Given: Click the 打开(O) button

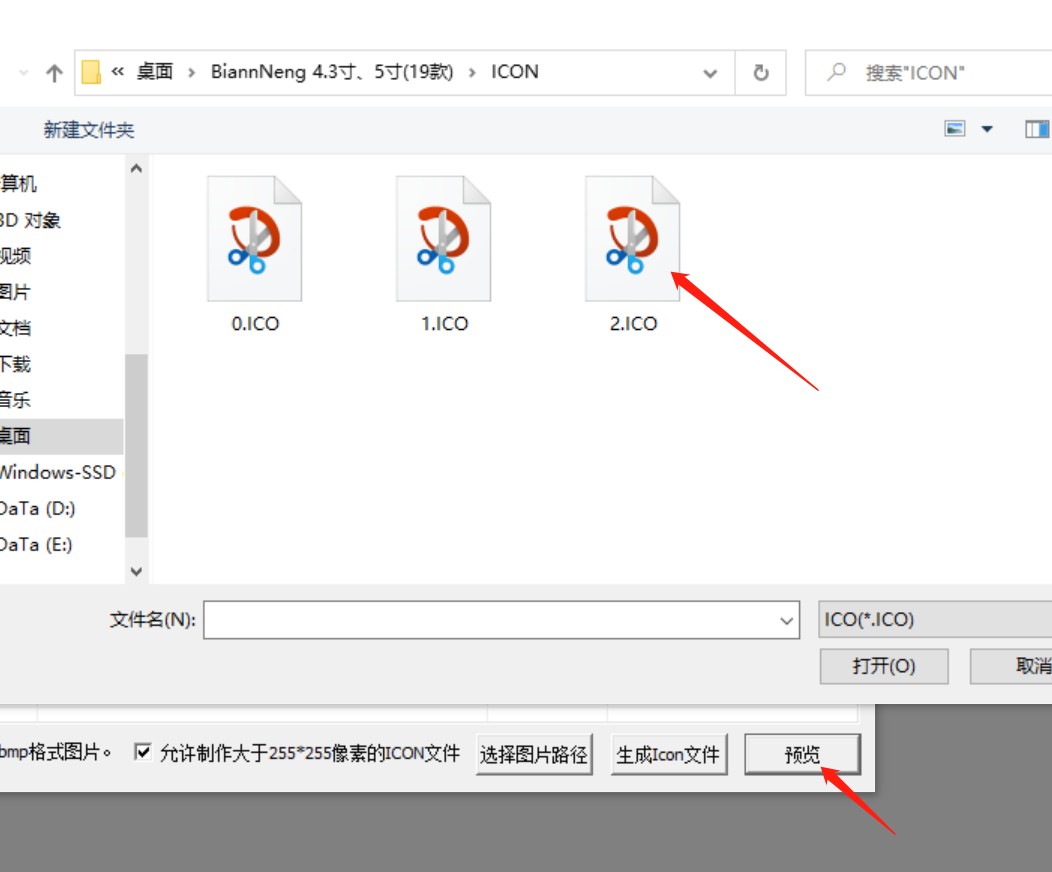Looking at the screenshot, I should click(884, 666).
